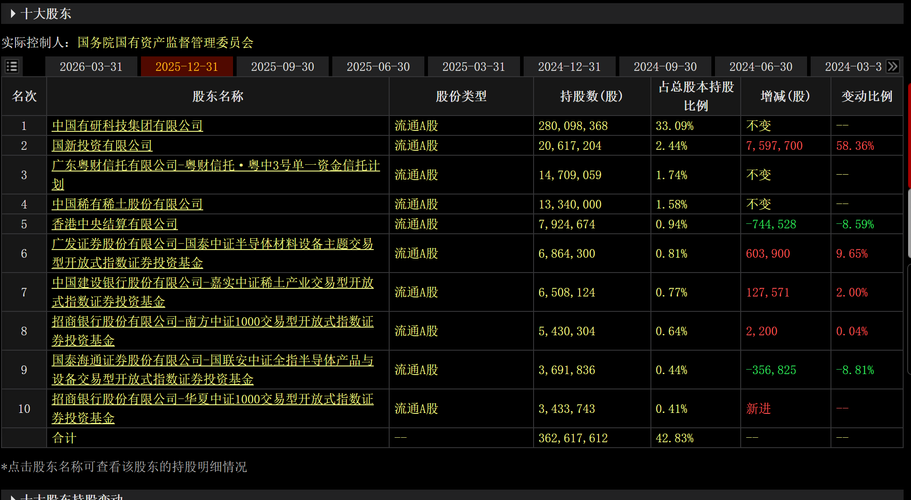Click controller name 国务院国有资产监督管理委员会
The width and height of the screenshot is (911, 500).
point(166,42)
